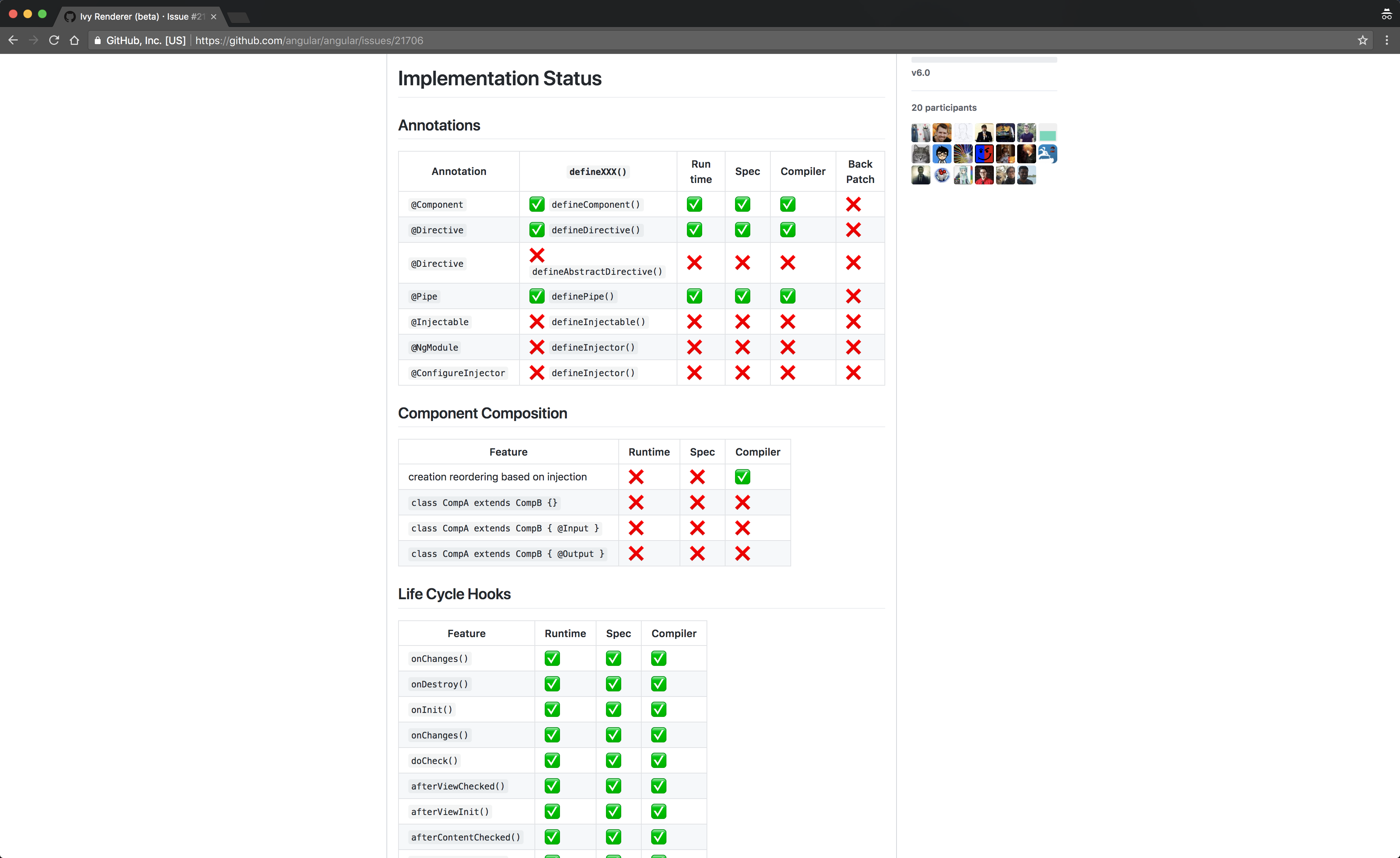Select the Ivy Renderer (beta) browser tab
This screenshot has height=858, width=1400.
(x=141, y=16)
